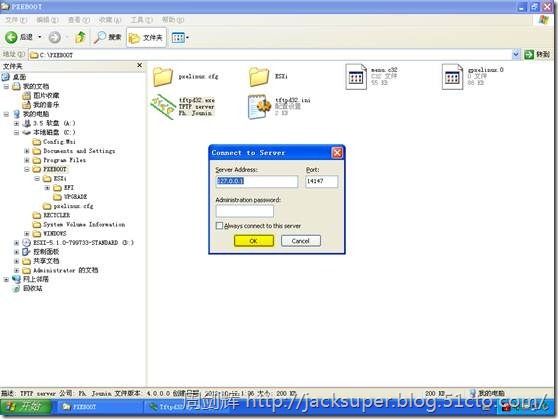Click the green Back arrow icon
The height and width of the screenshot is (419, 558).
(x=11, y=37)
